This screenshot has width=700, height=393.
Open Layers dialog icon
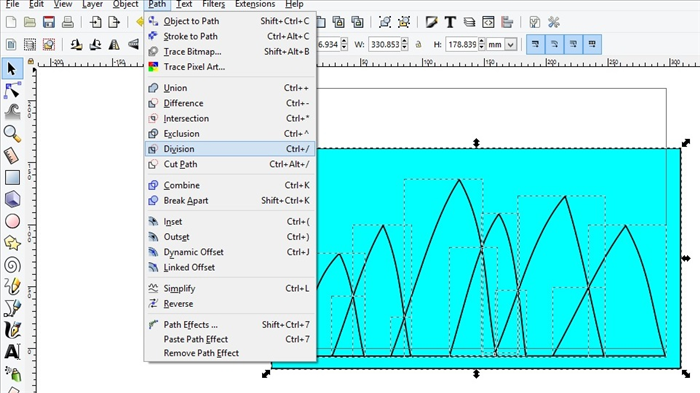tap(469, 22)
